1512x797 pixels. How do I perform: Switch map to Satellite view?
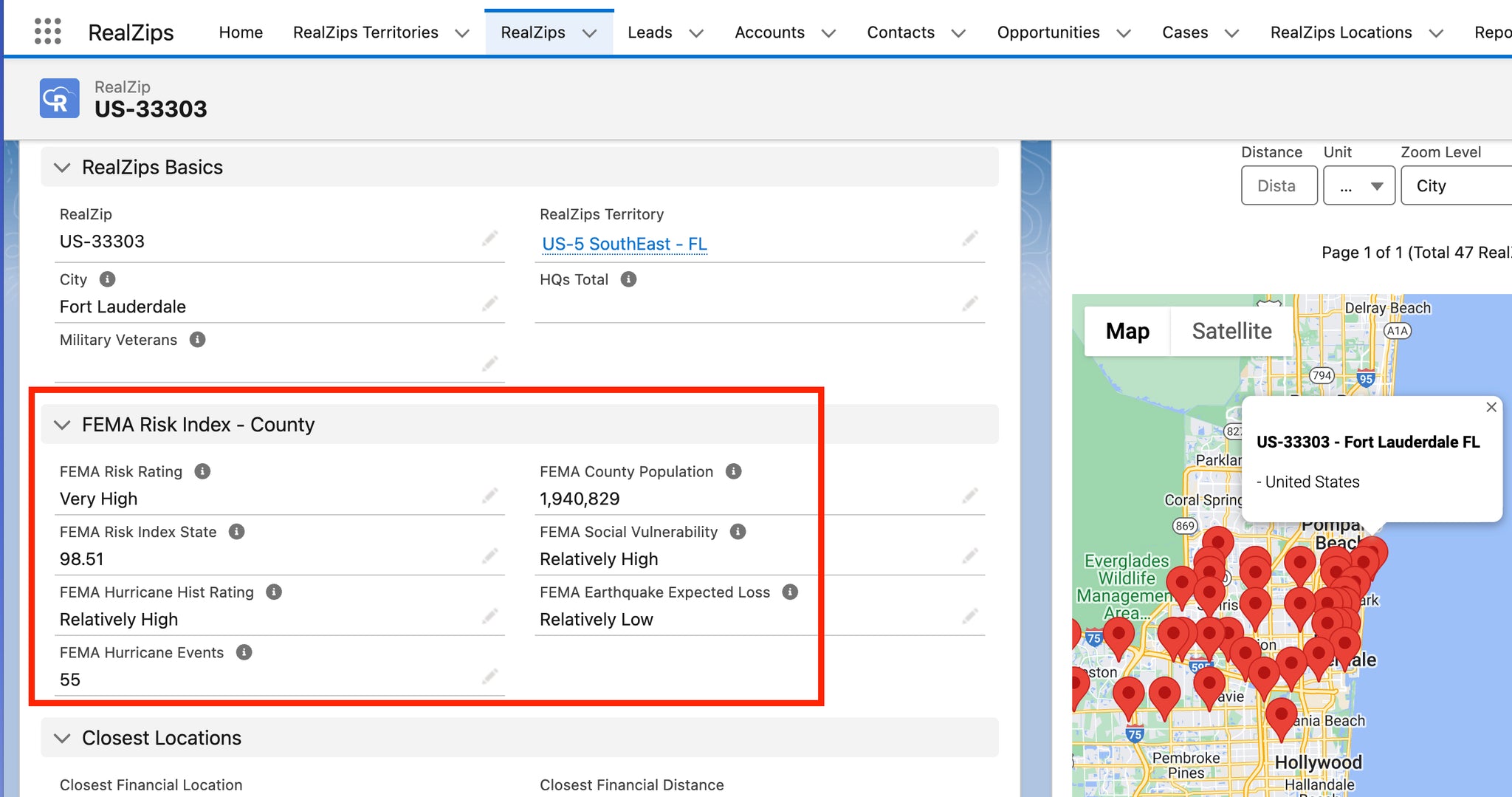pyautogui.click(x=1231, y=331)
